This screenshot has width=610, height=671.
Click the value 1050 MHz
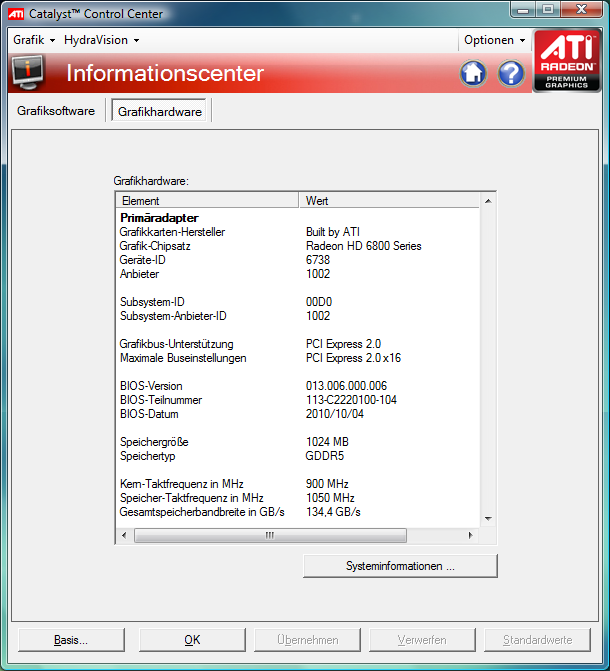330,498
